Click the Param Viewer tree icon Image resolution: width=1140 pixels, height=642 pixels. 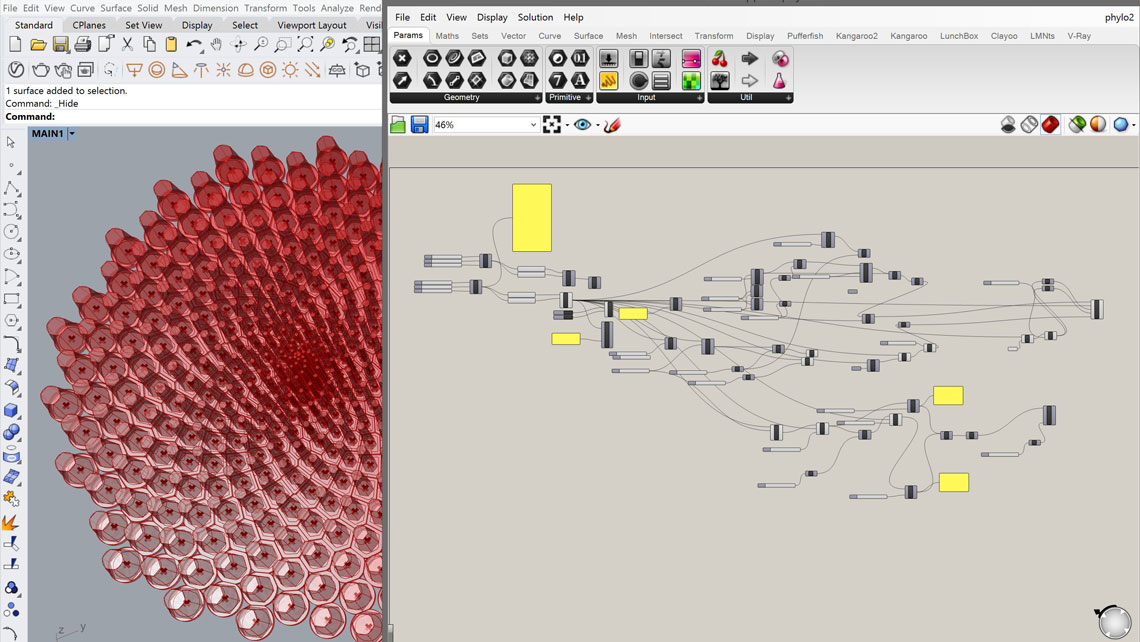click(720, 80)
